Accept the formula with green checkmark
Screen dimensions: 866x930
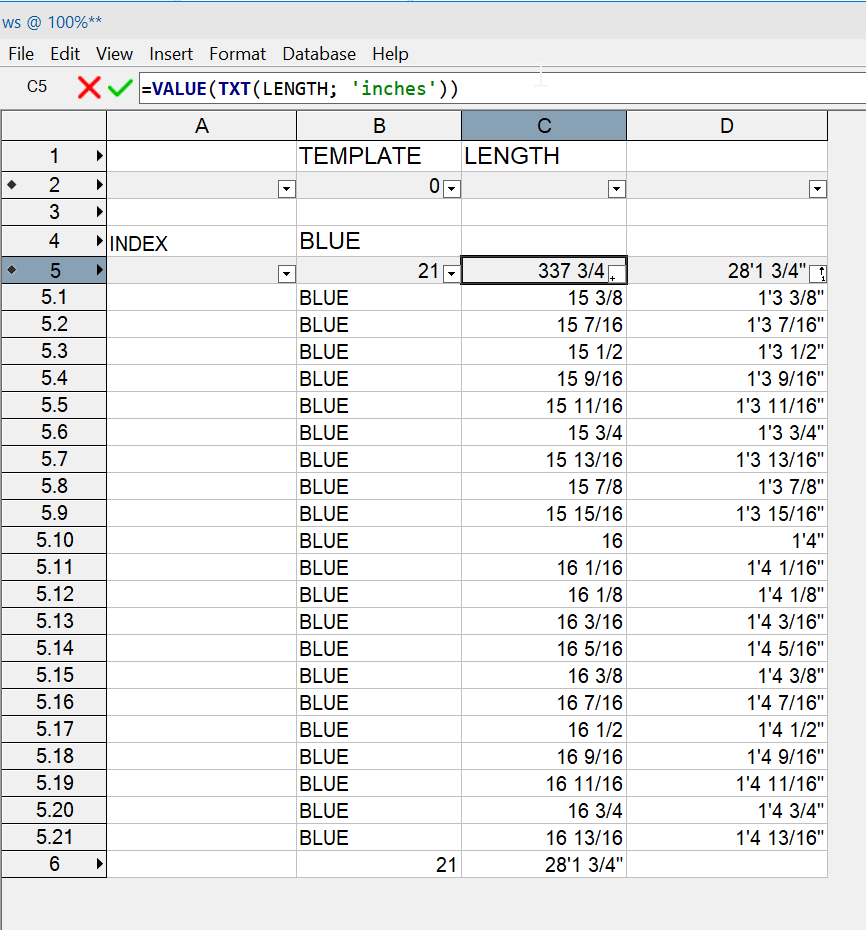coord(120,88)
